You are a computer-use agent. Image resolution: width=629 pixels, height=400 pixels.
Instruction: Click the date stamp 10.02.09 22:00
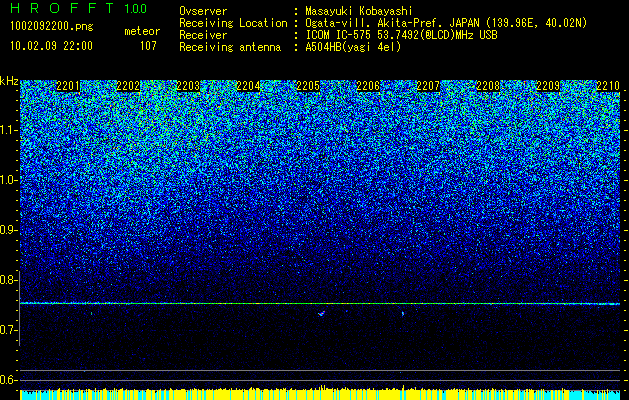pos(51,46)
